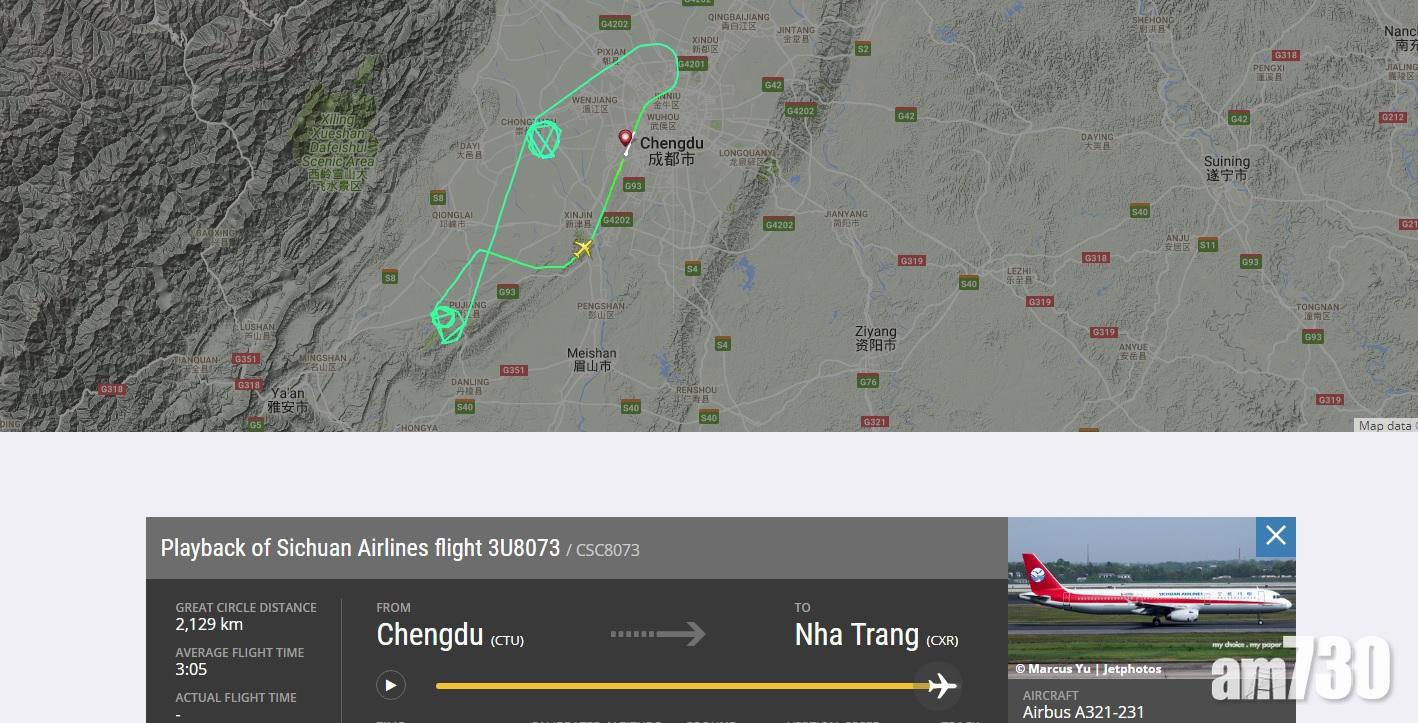Click the Airbus A321-231 aircraft type
Image resolution: width=1418 pixels, height=723 pixels.
pos(1083,713)
